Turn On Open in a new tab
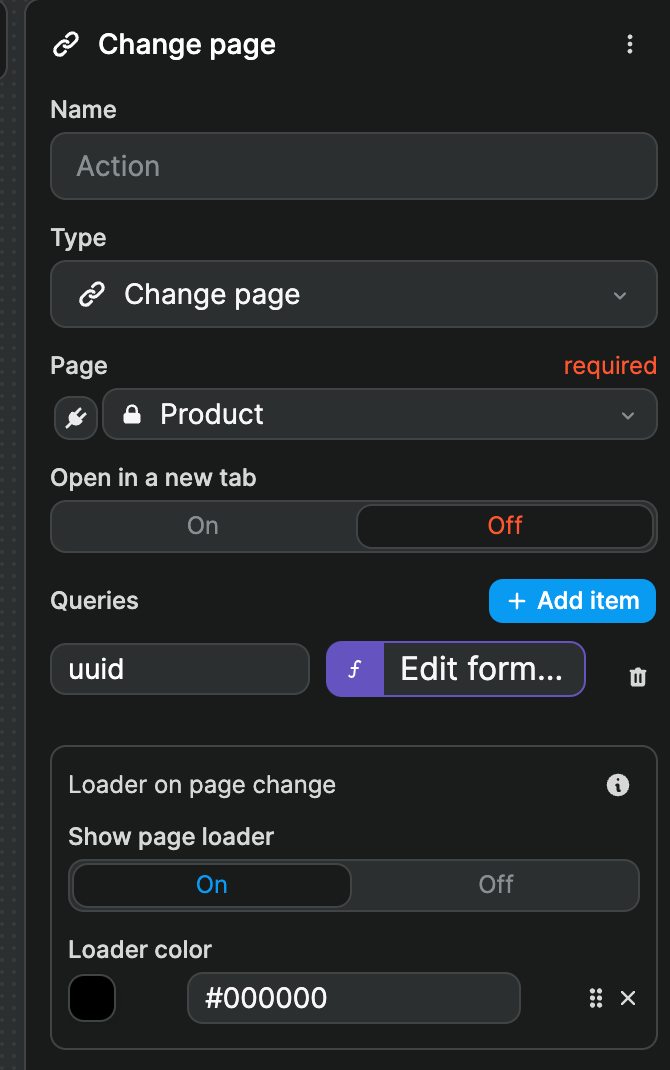670x1070 pixels. pos(203,526)
